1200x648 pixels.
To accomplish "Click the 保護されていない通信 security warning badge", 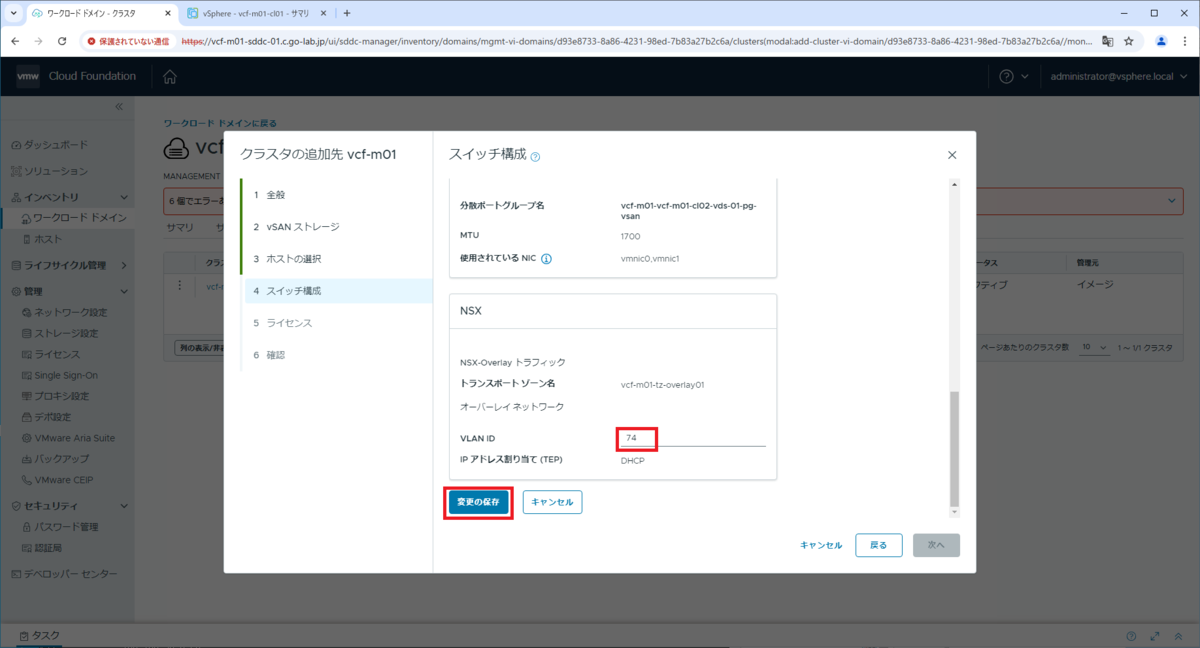I will [x=127, y=41].
